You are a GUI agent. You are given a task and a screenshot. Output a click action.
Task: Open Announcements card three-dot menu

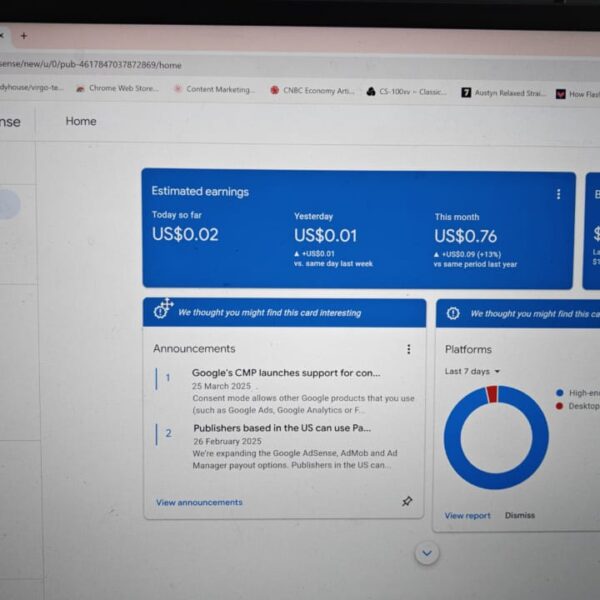point(409,349)
